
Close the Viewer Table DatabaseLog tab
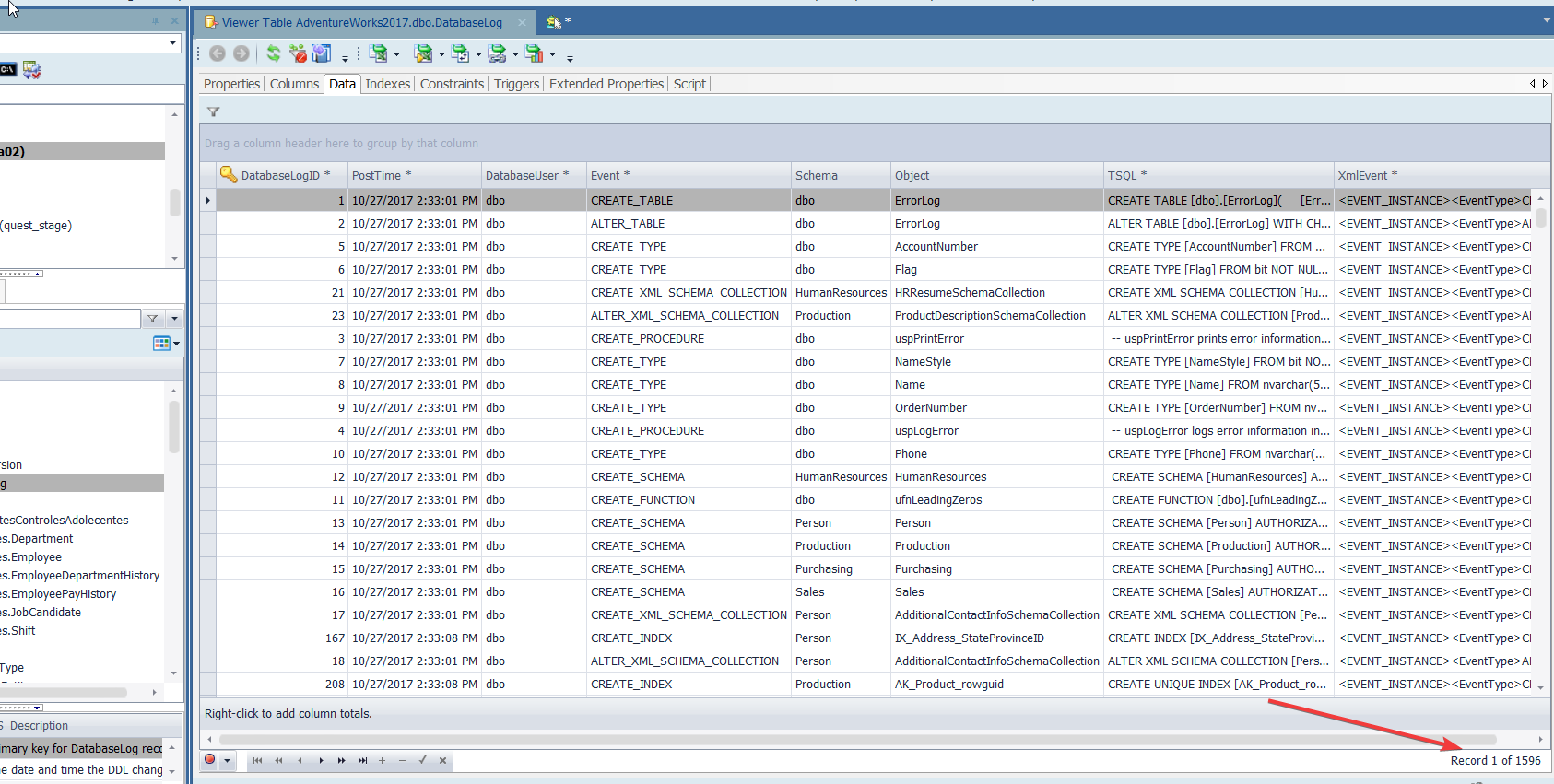click(x=523, y=22)
